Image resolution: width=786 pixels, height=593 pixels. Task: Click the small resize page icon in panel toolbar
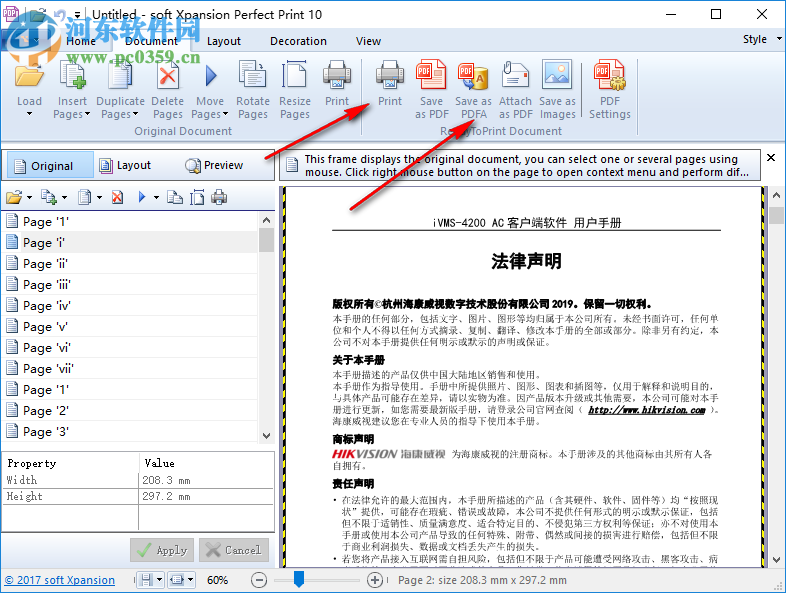[197, 197]
